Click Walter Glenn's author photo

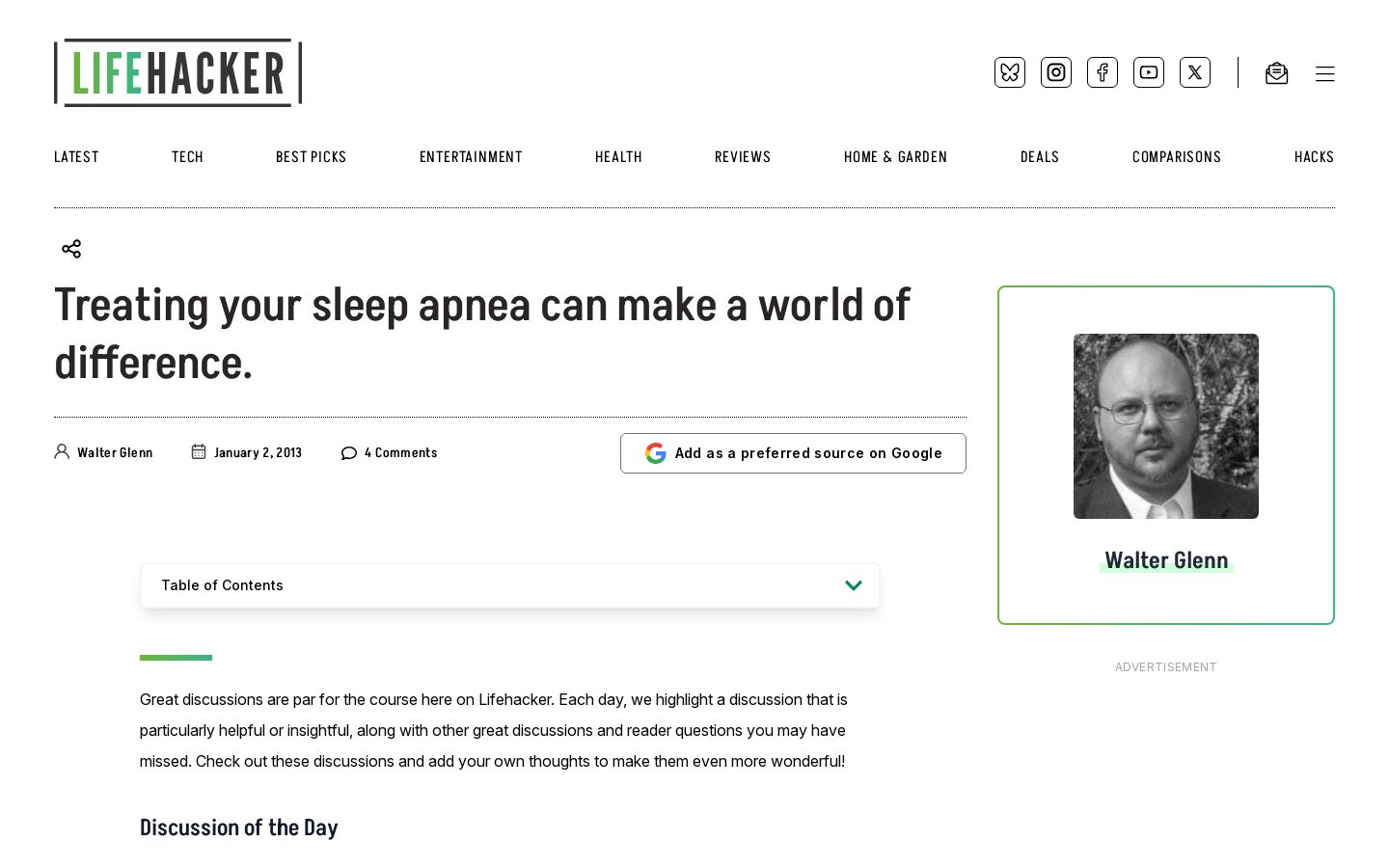[1166, 426]
